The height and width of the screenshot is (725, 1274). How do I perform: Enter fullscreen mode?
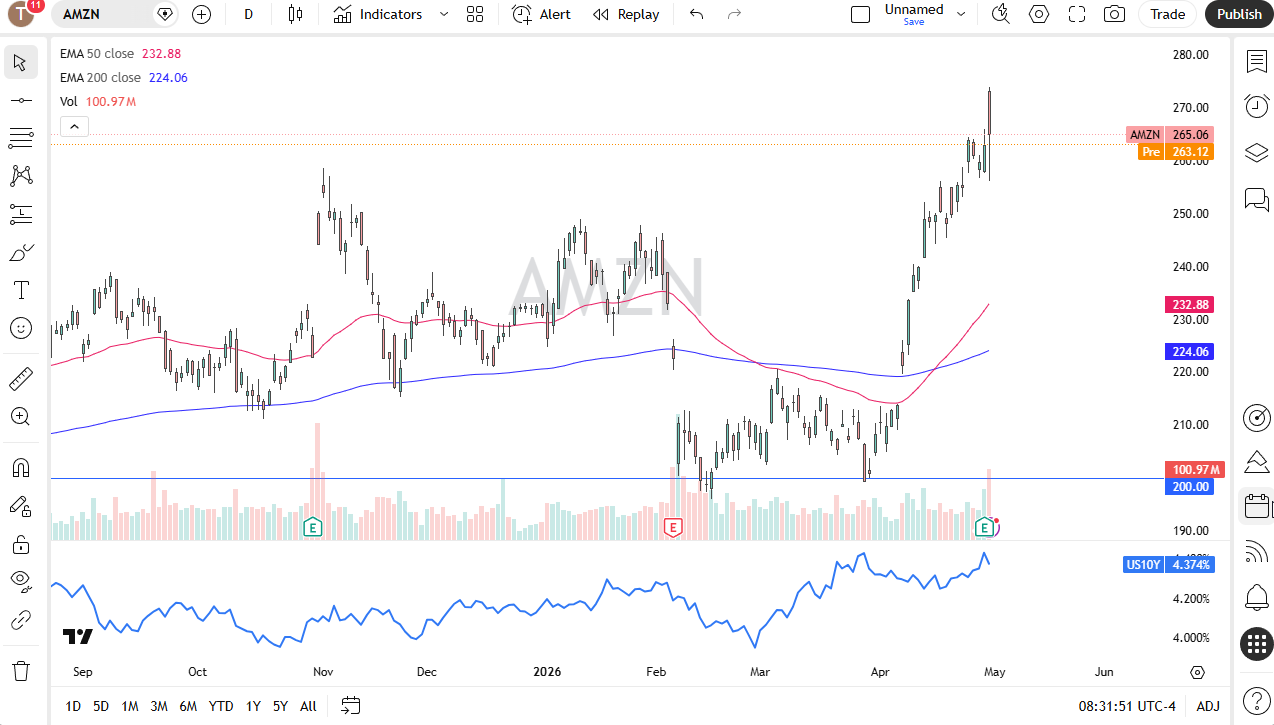pyautogui.click(x=1077, y=14)
